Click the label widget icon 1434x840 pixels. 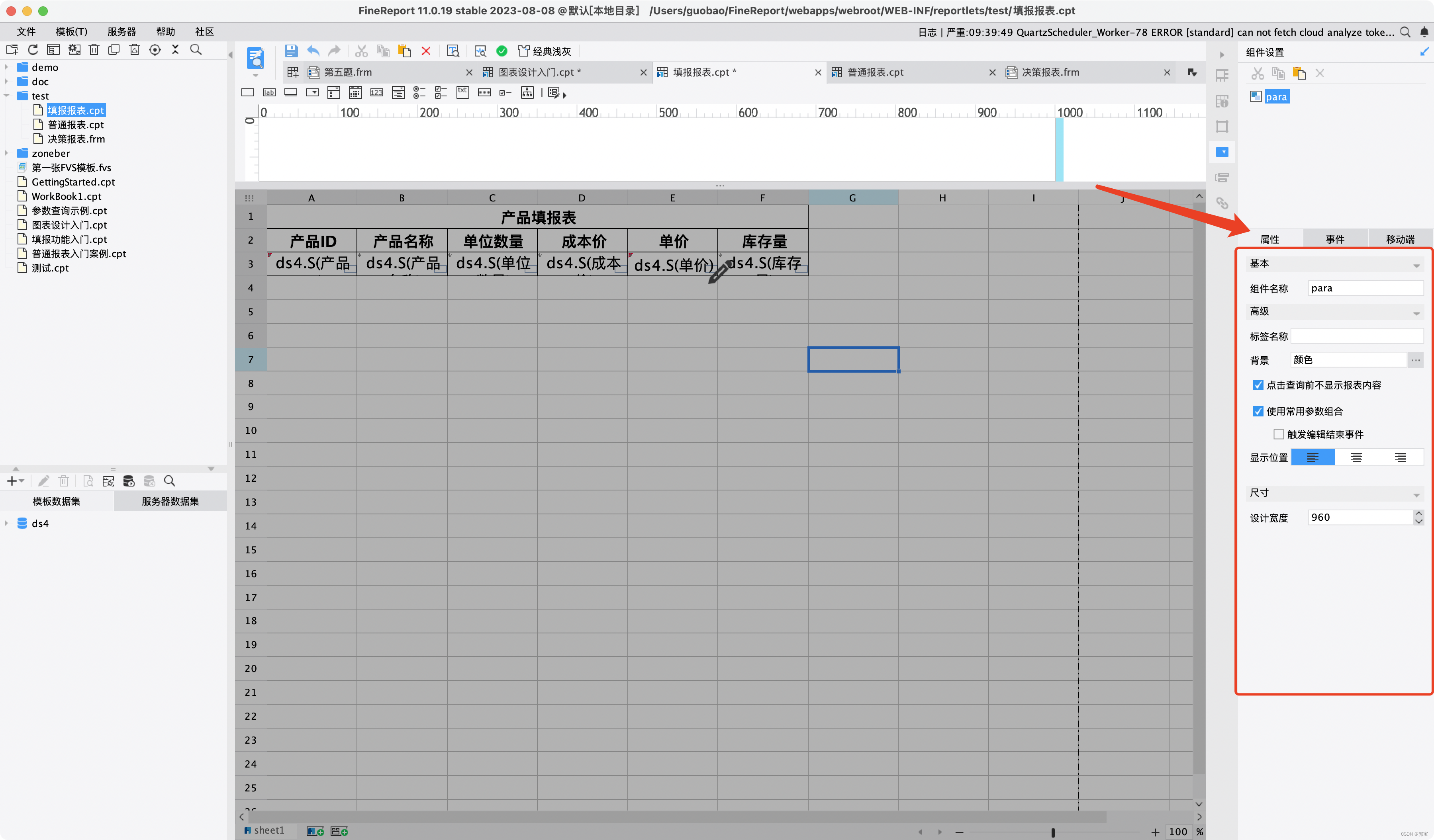point(269,93)
